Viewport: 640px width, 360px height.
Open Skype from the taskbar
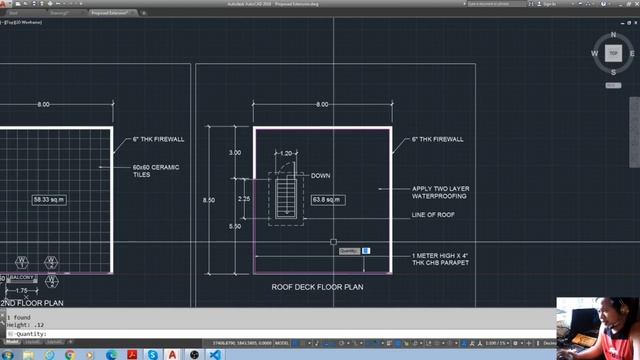coord(153,355)
